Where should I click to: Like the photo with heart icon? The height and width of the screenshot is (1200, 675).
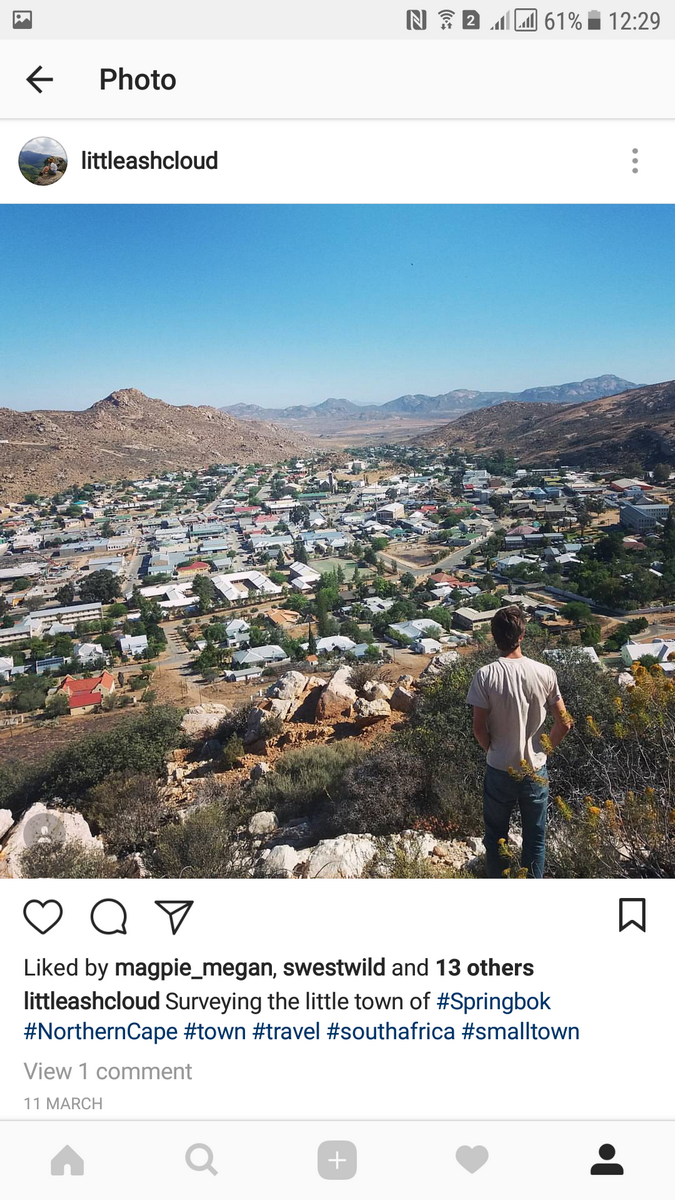point(43,916)
